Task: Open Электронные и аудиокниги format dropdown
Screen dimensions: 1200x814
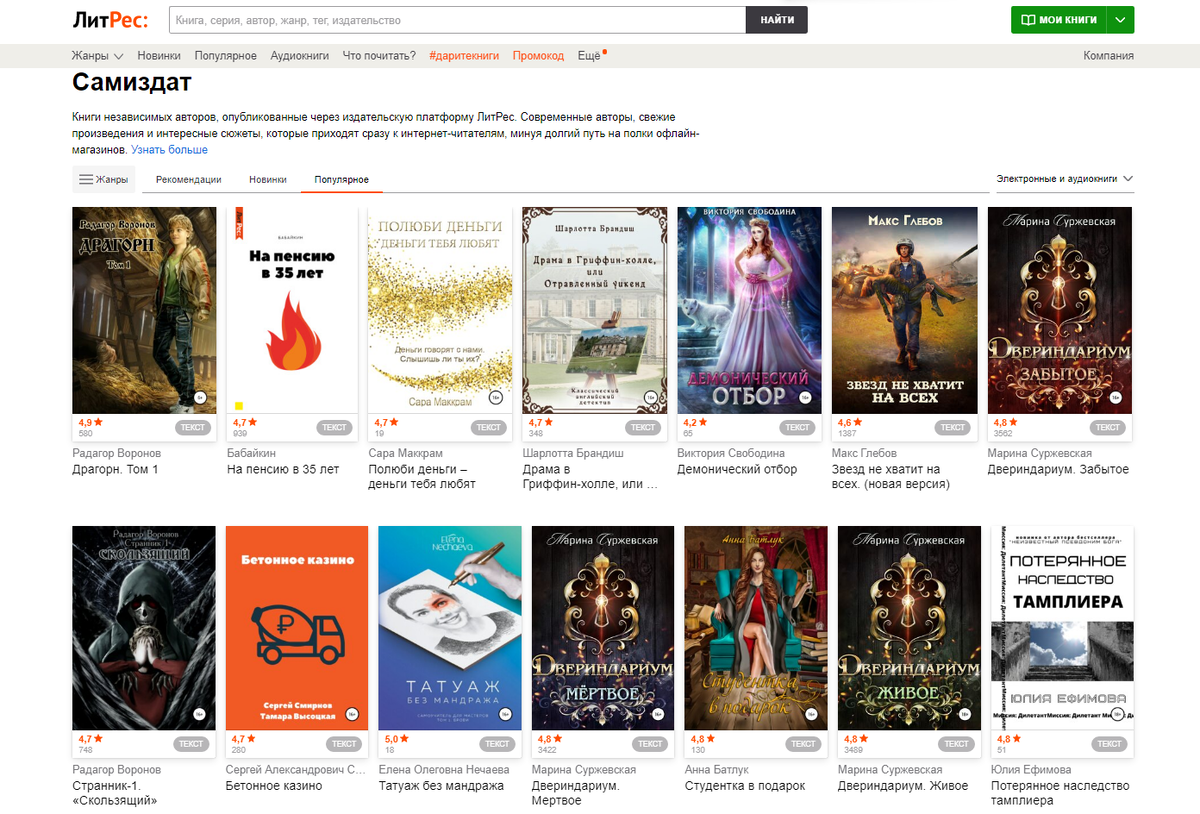Action: pos(1064,179)
